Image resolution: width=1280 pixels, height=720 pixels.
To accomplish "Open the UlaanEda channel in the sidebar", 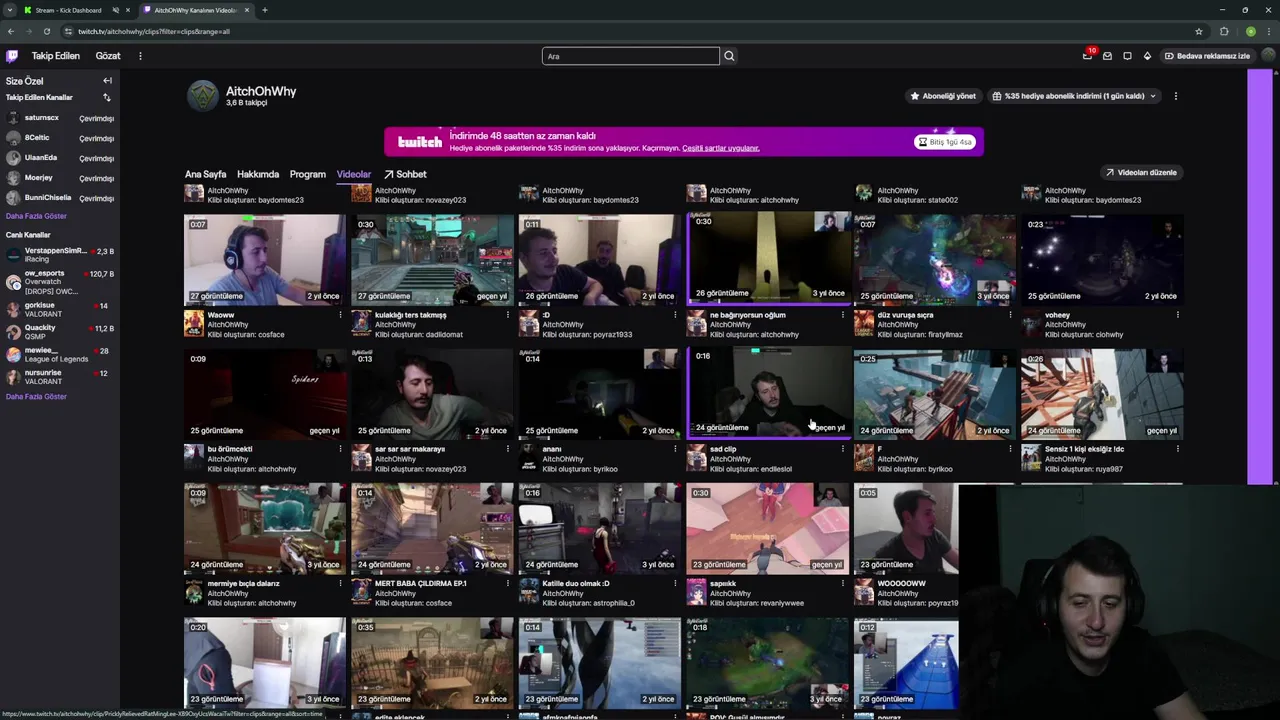I will click(60, 158).
